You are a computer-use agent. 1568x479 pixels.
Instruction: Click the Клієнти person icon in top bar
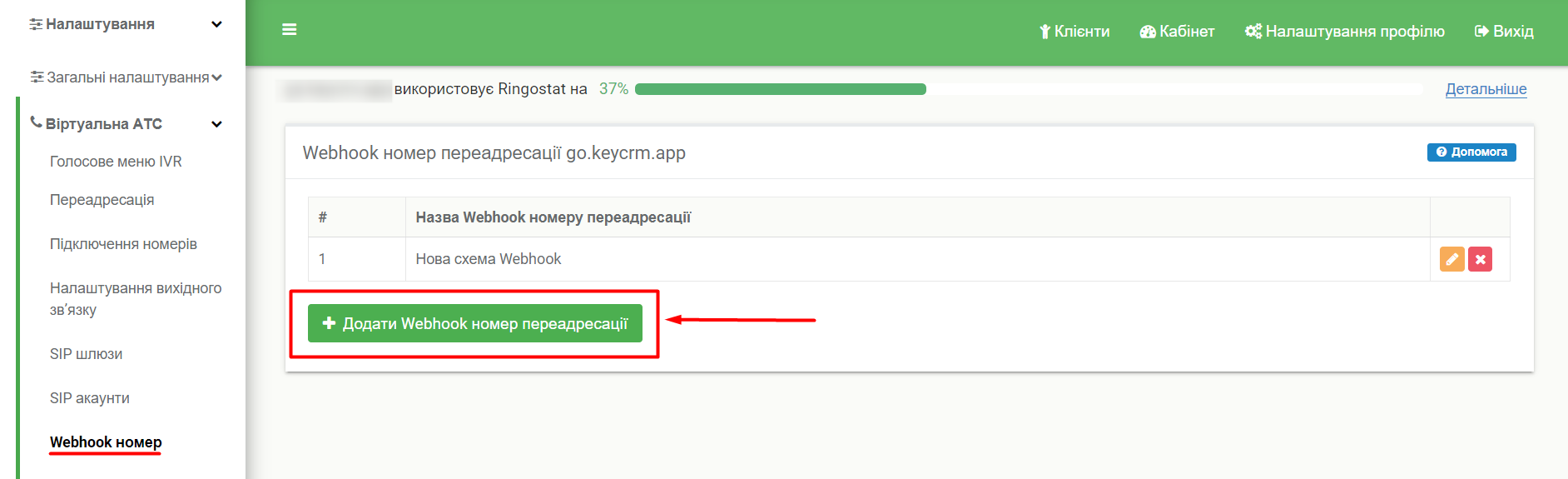tap(1045, 32)
